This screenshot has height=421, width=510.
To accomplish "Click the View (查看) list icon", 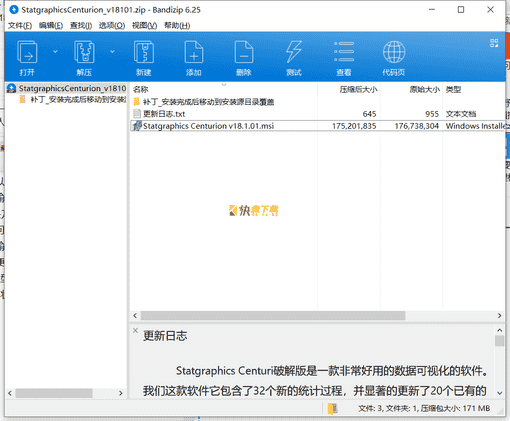I will point(344,52).
